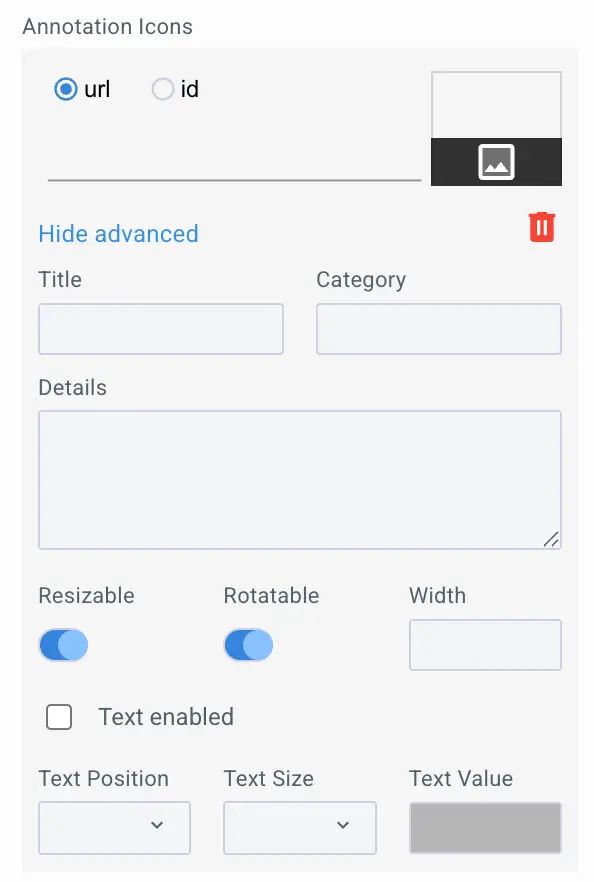This screenshot has height=882, width=594.
Task: Open the Text Position dropdown
Action: click(x=114, y=828)
